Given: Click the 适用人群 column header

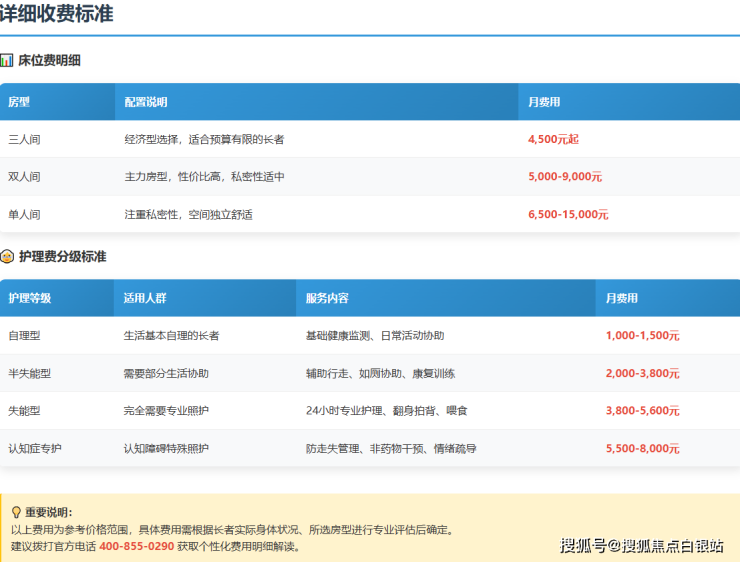Looking at the screenshot, I should click(144, 298).
